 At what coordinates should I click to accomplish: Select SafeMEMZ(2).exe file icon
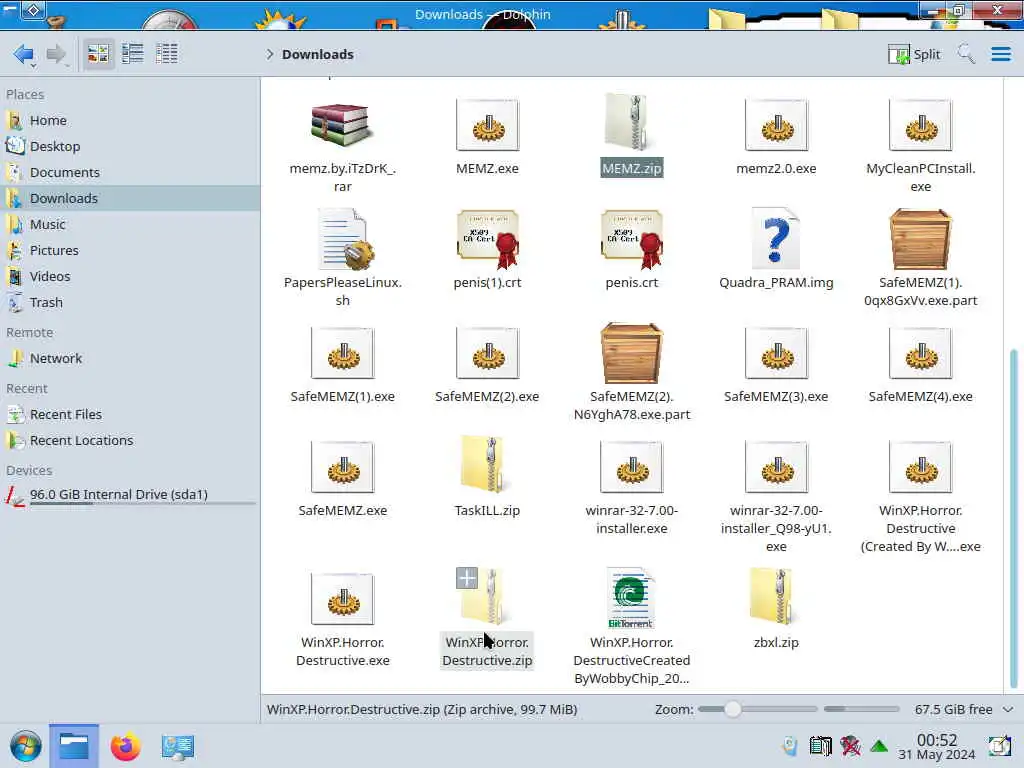pyautogui.click(x=487, y=353)
